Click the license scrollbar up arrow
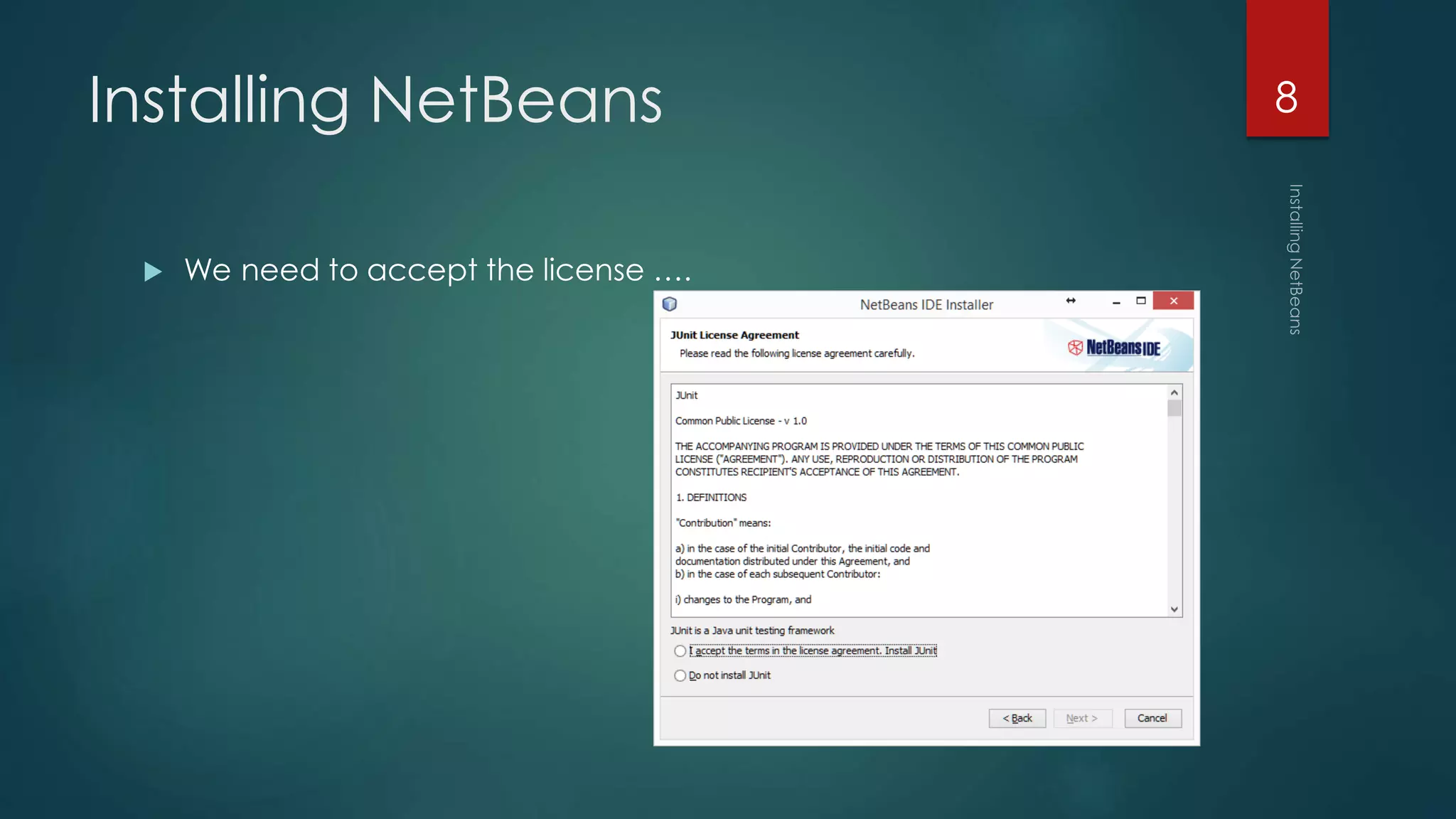The width and height of the screenshot is (1456, 819). point(1174,392)
